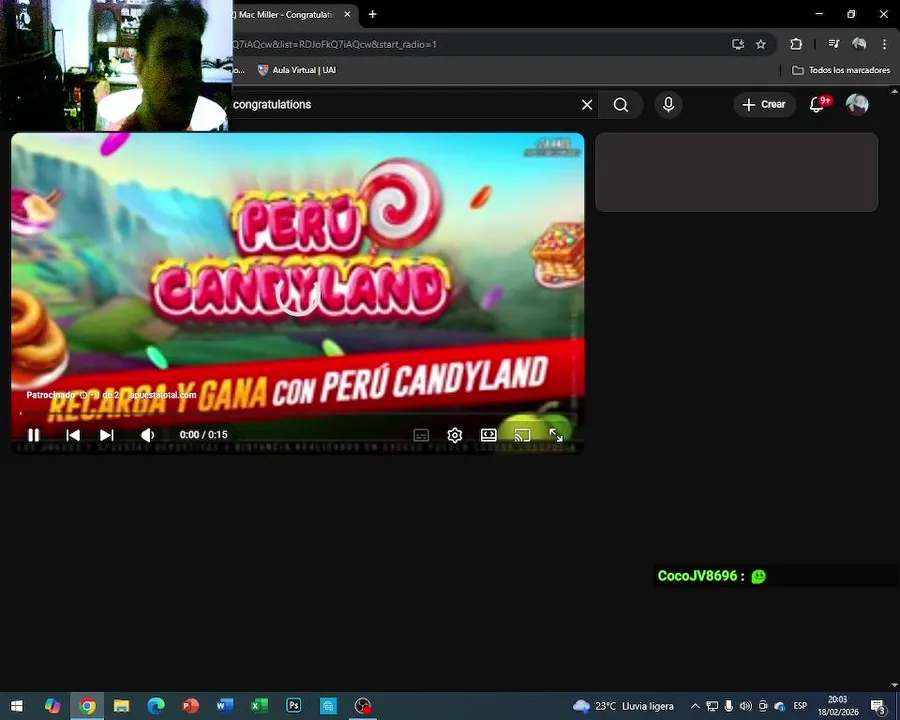Toggle subtitles in the video player

pyautogui.click(x=421, y=435)
